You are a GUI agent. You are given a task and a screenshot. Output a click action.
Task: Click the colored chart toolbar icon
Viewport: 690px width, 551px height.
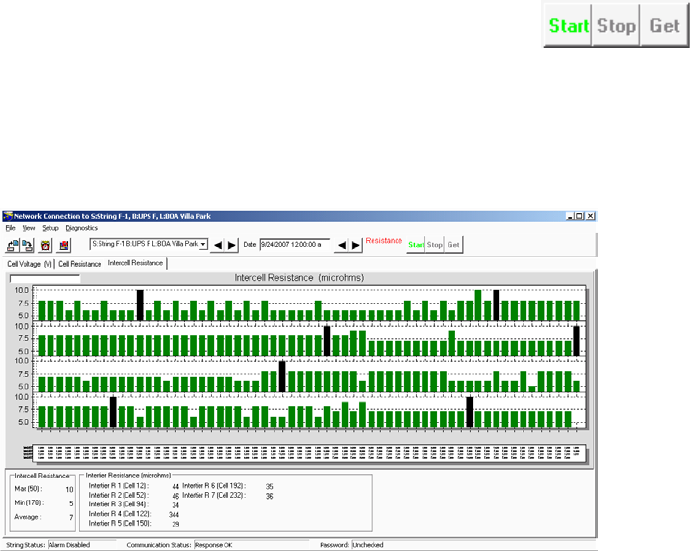(x=64, y=245)
